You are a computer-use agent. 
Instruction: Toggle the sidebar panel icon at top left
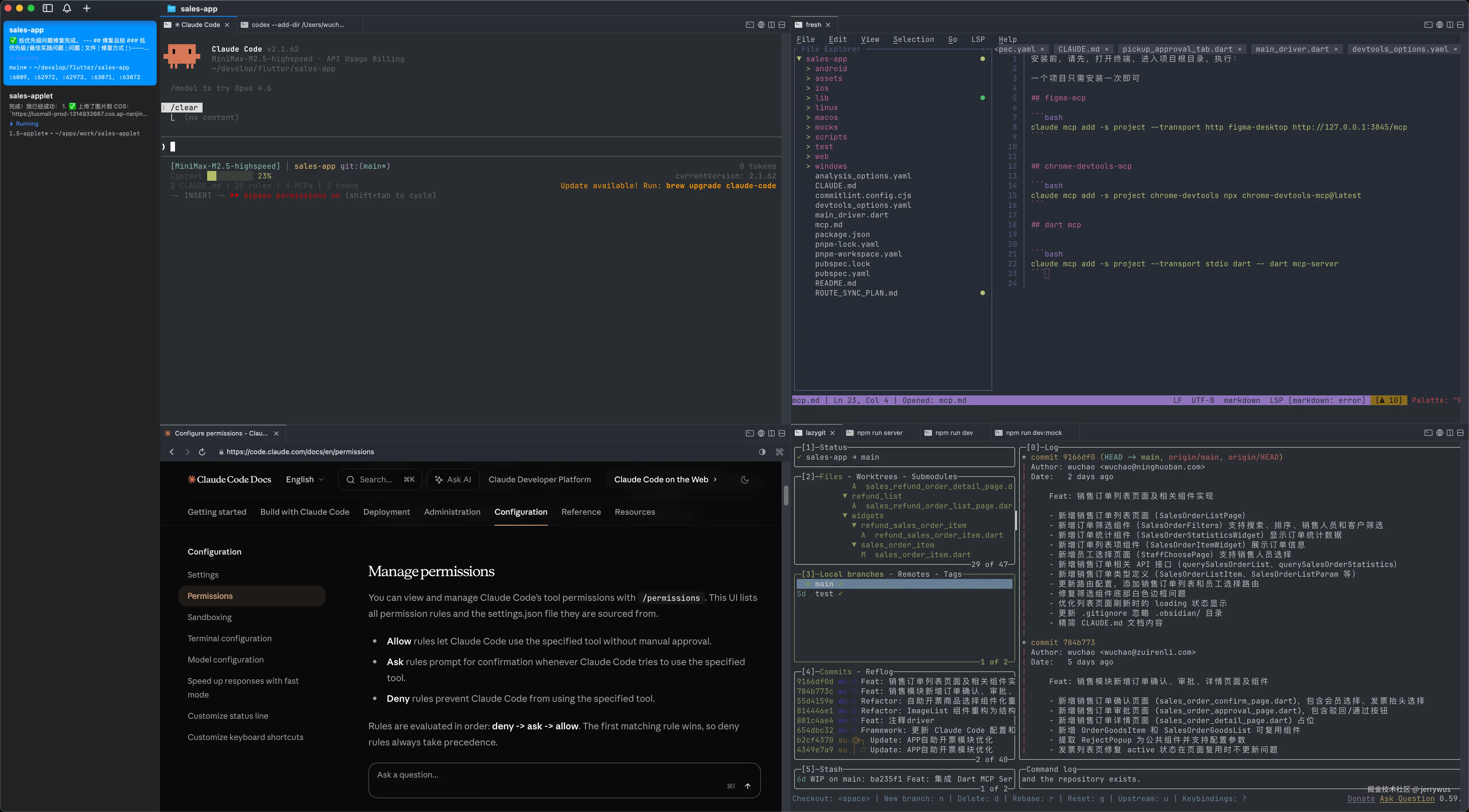pos(48,8)
